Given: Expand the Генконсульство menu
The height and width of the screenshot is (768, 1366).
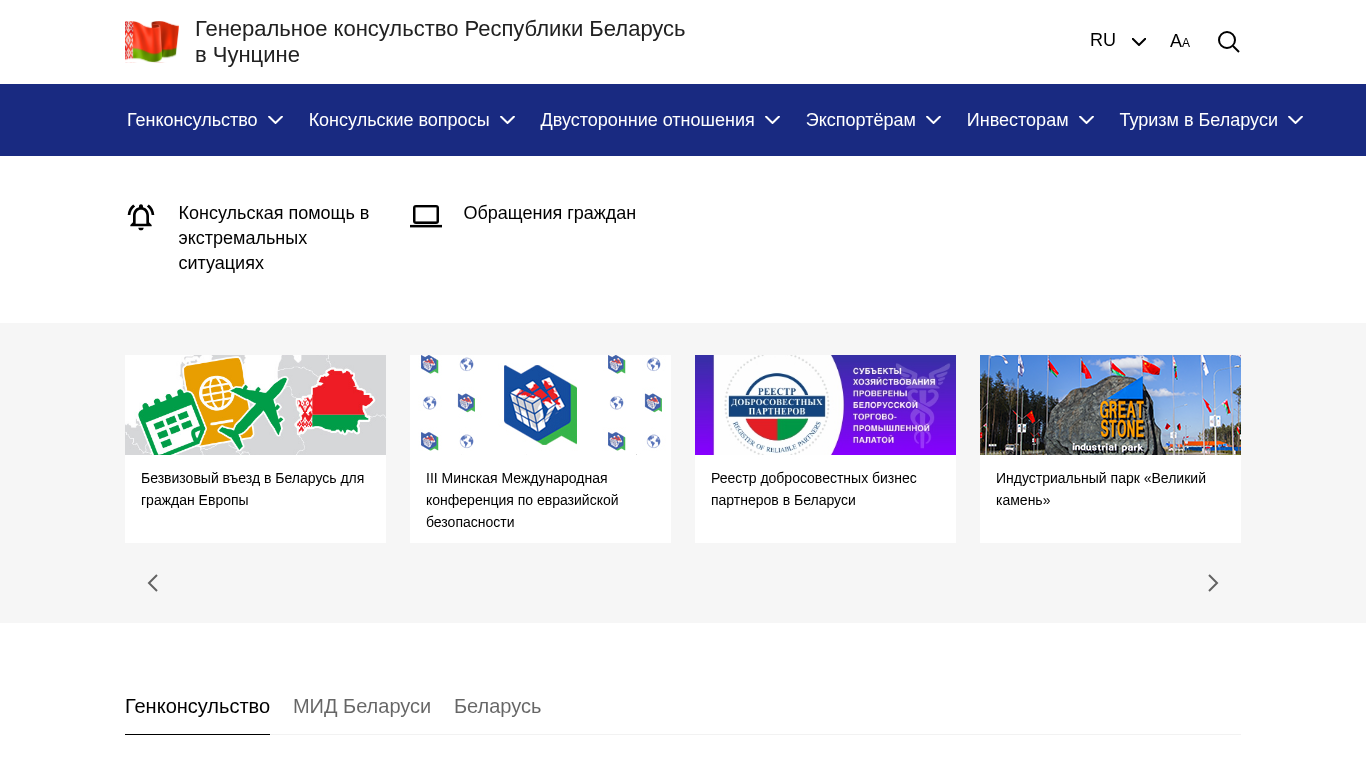Looking at the screenshot, I should coord(205,120).
